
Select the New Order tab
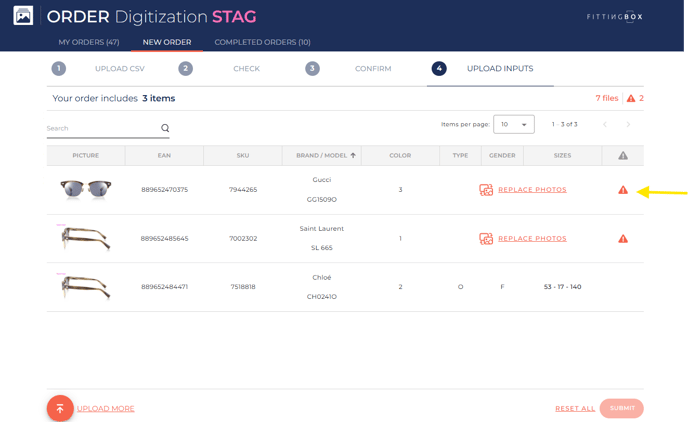[x=167, y=42]
